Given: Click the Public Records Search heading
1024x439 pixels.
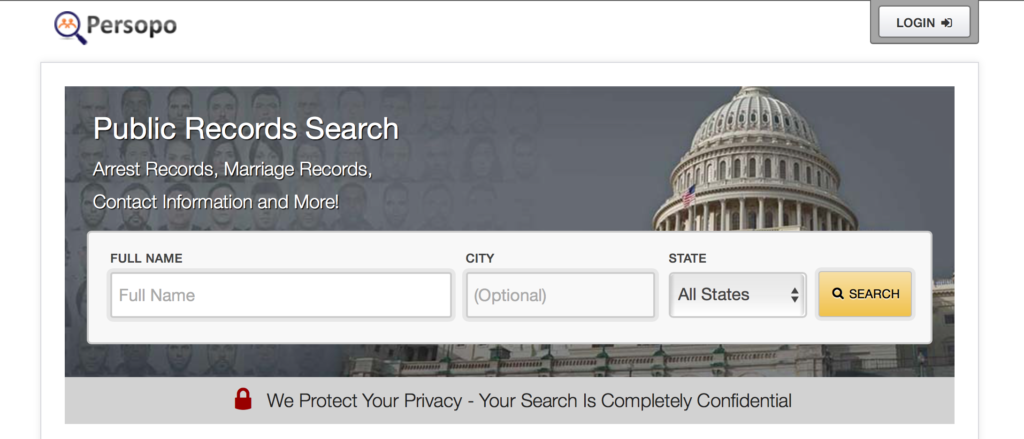Looking at the screenshot, I should pos(245,129).
